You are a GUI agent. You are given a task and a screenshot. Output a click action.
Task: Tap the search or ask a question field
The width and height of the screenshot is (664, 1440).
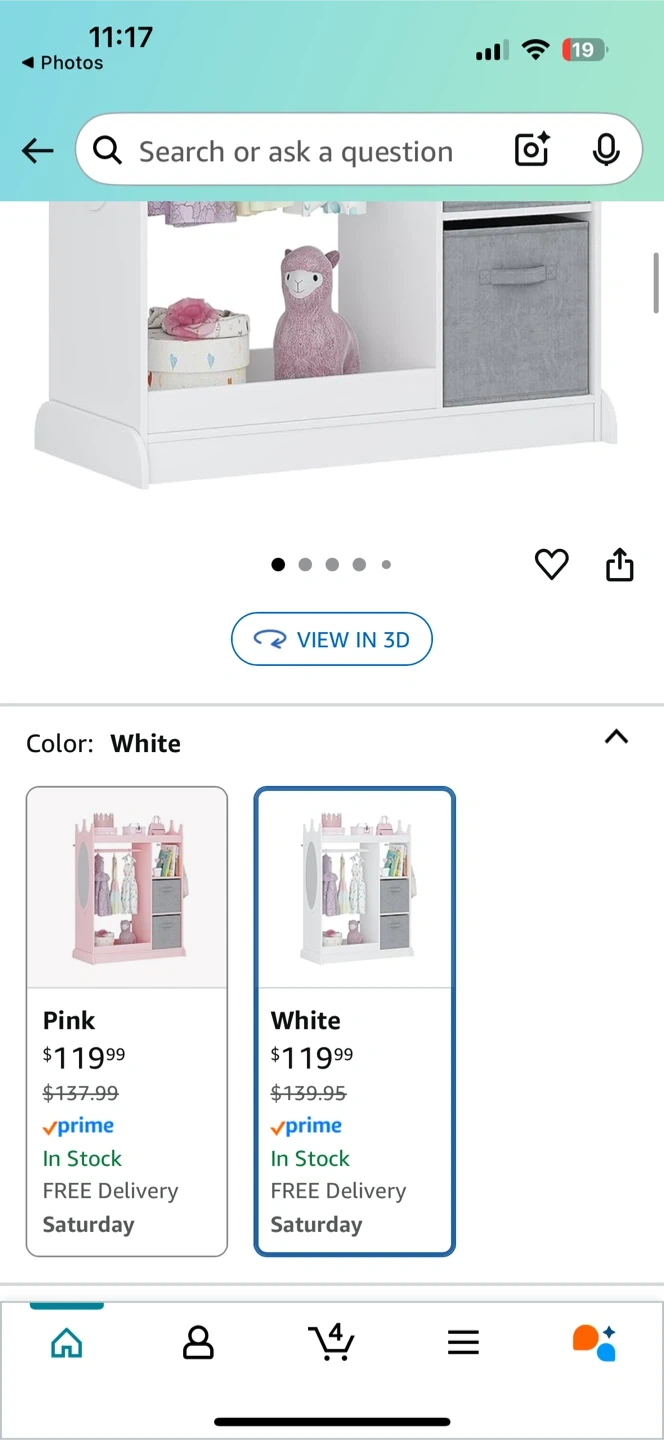[296, 151]
